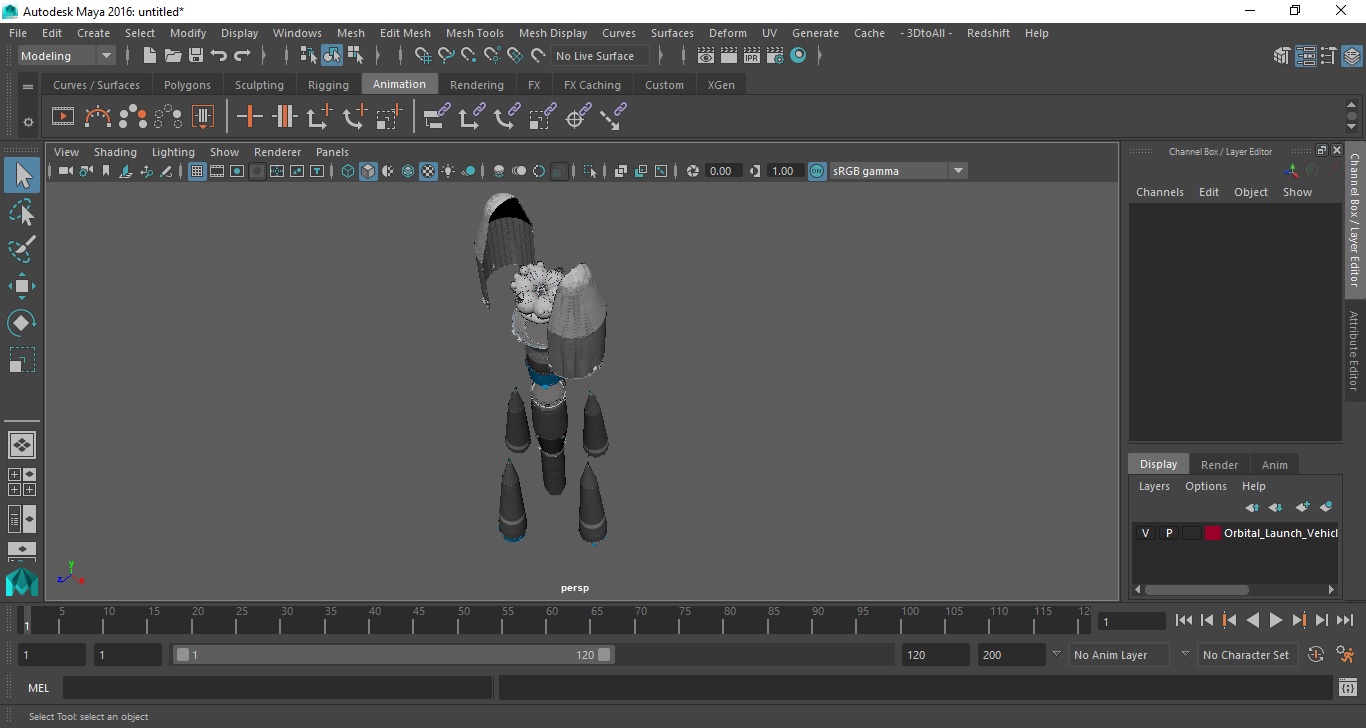1366x728 pixels.
Task: Switch to Render layer tab
Action: [1219, 464]
